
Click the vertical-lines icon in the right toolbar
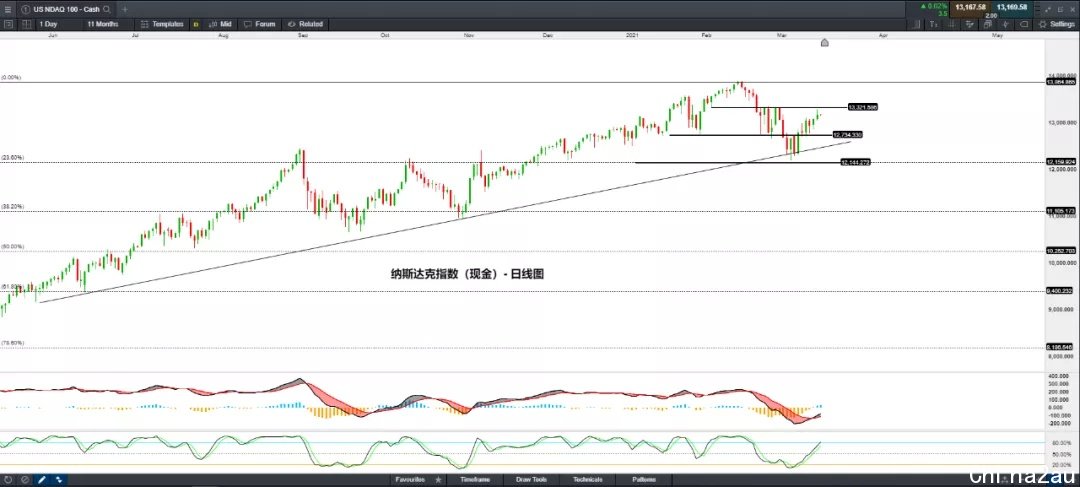[x=951, y=24]
